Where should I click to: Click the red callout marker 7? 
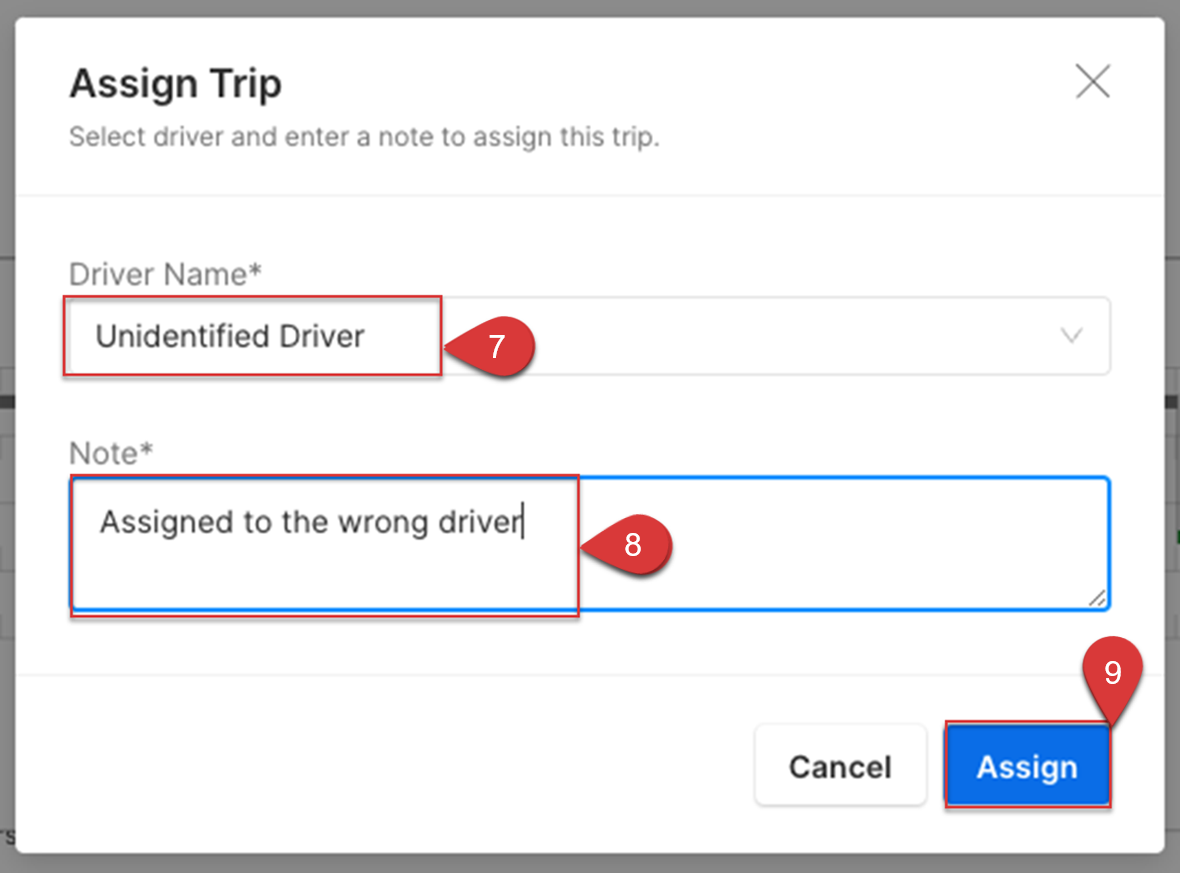pyautogui.click(x=493, y=346)
